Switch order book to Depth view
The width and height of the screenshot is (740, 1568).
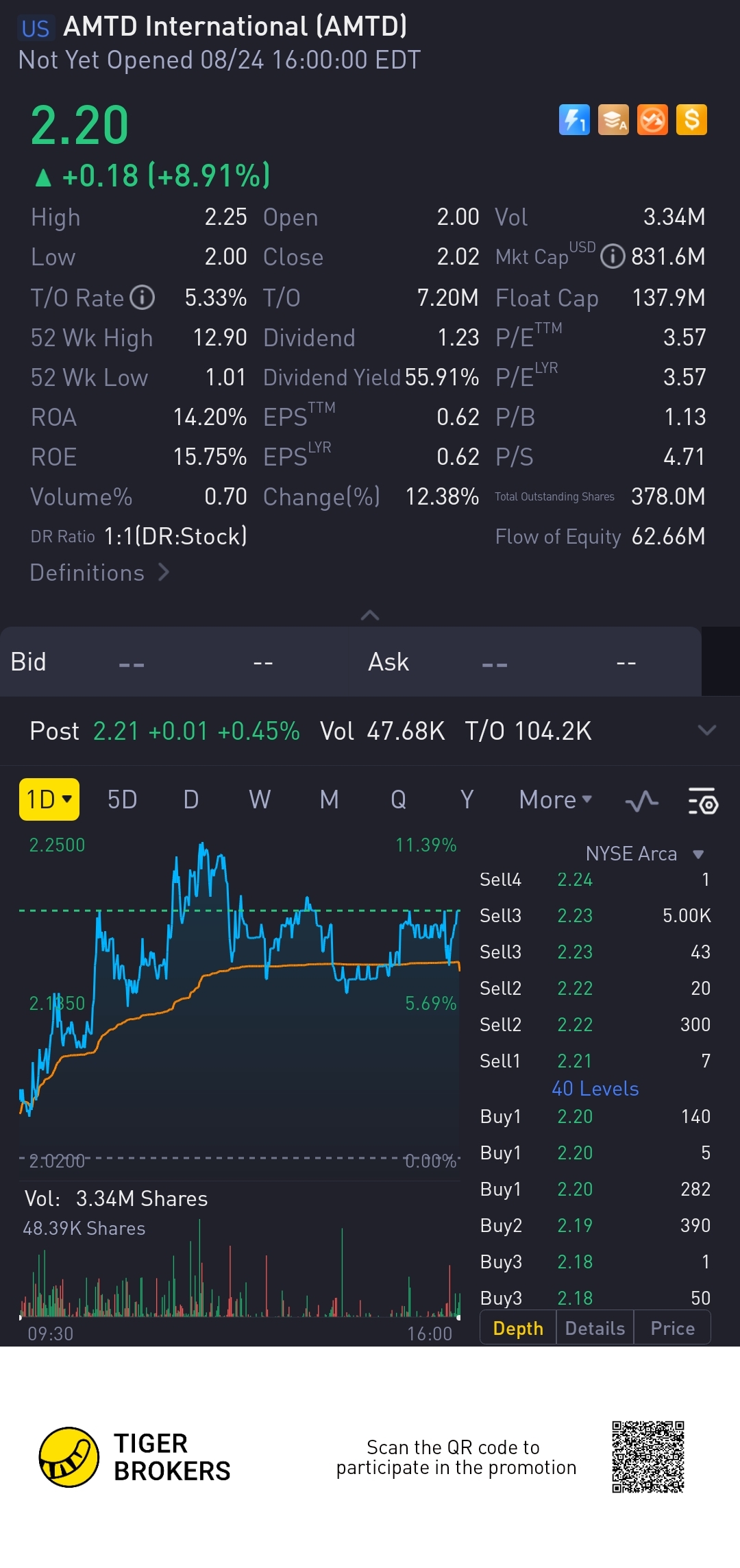(518, 1328)
